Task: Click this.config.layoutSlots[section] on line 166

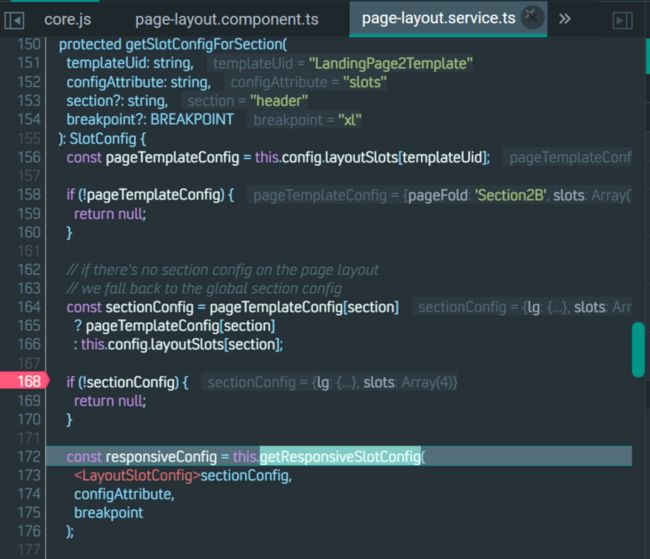Action: 179,345
